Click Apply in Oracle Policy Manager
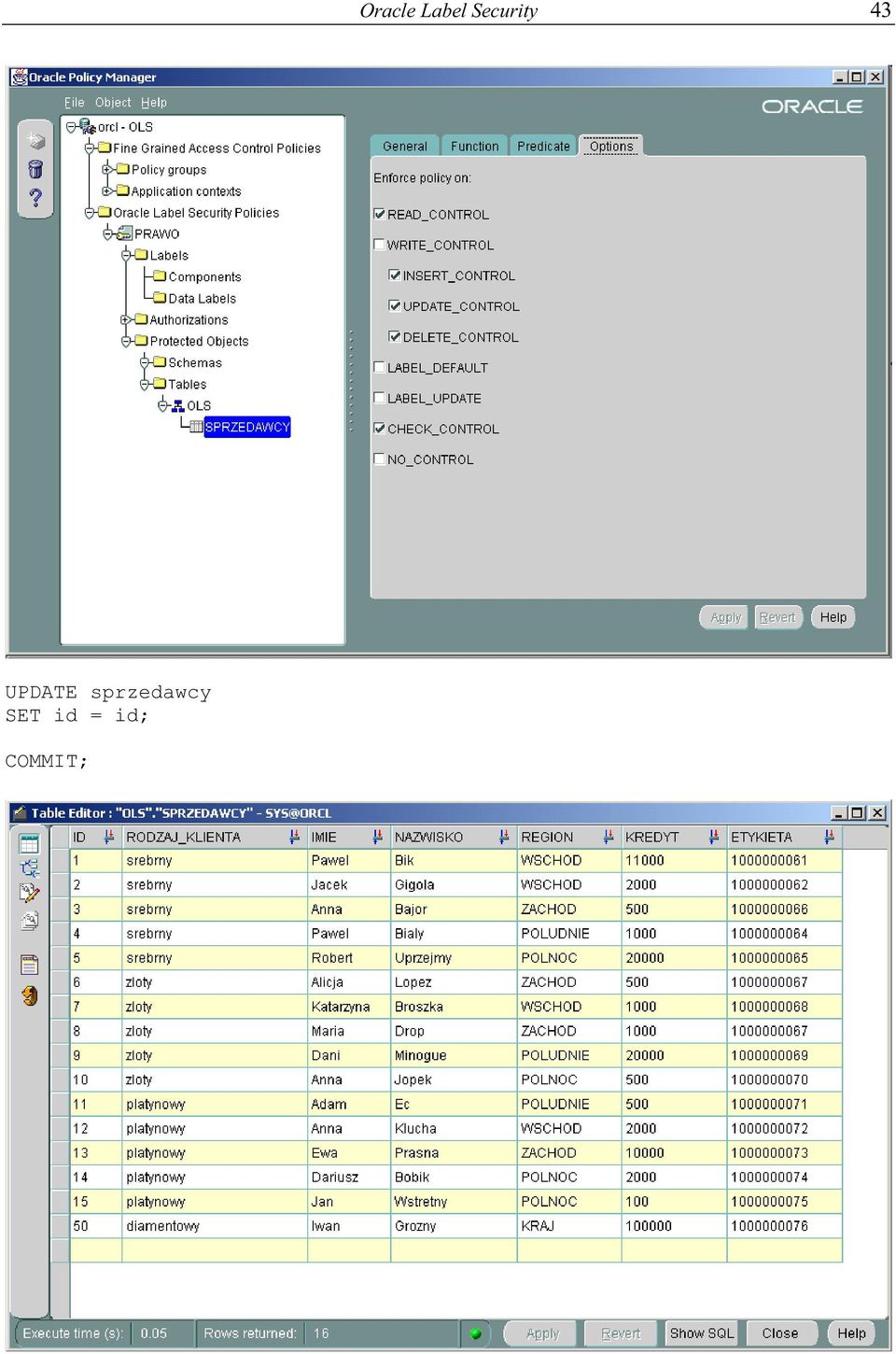Image resolution: width=896 pixels, height=1354 pixels. click(x=725, y=617)
